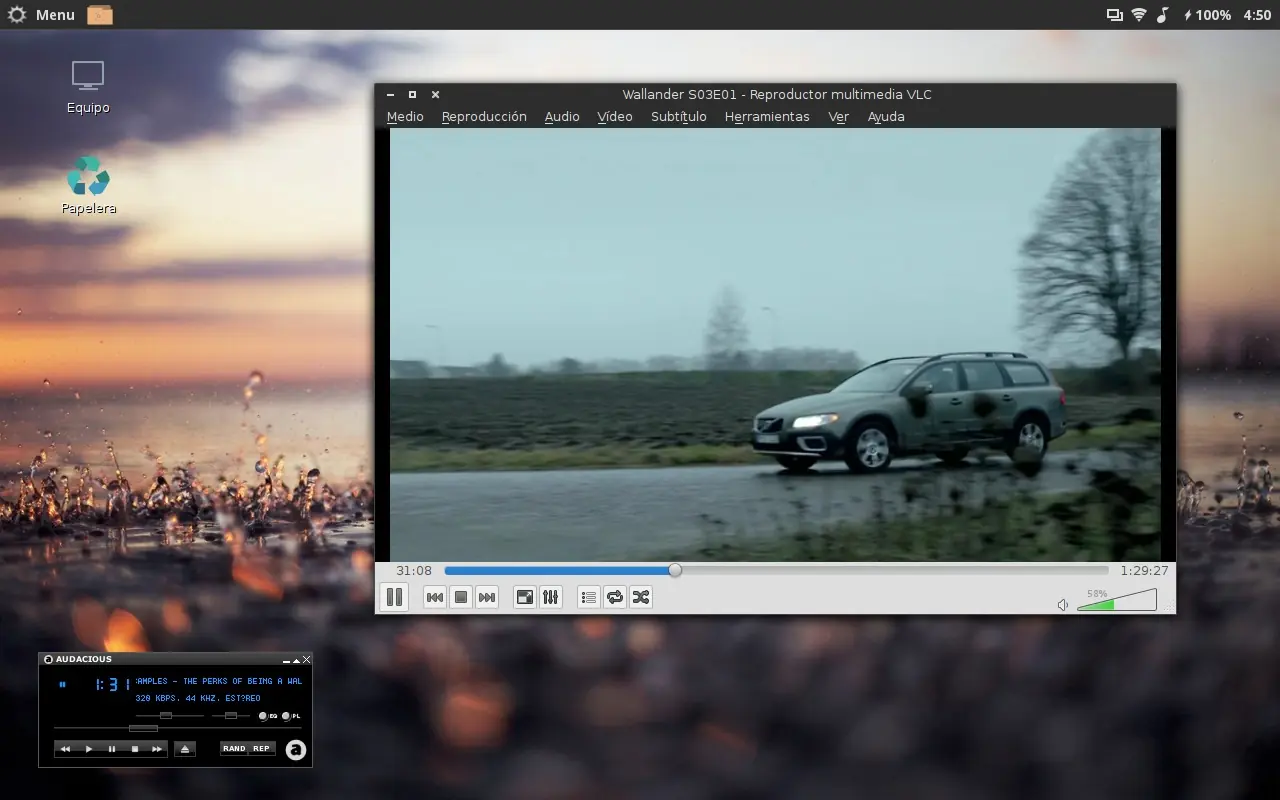Click the VLC video display area
This screenshot has height=800, width=1280.
pos(775,344)
